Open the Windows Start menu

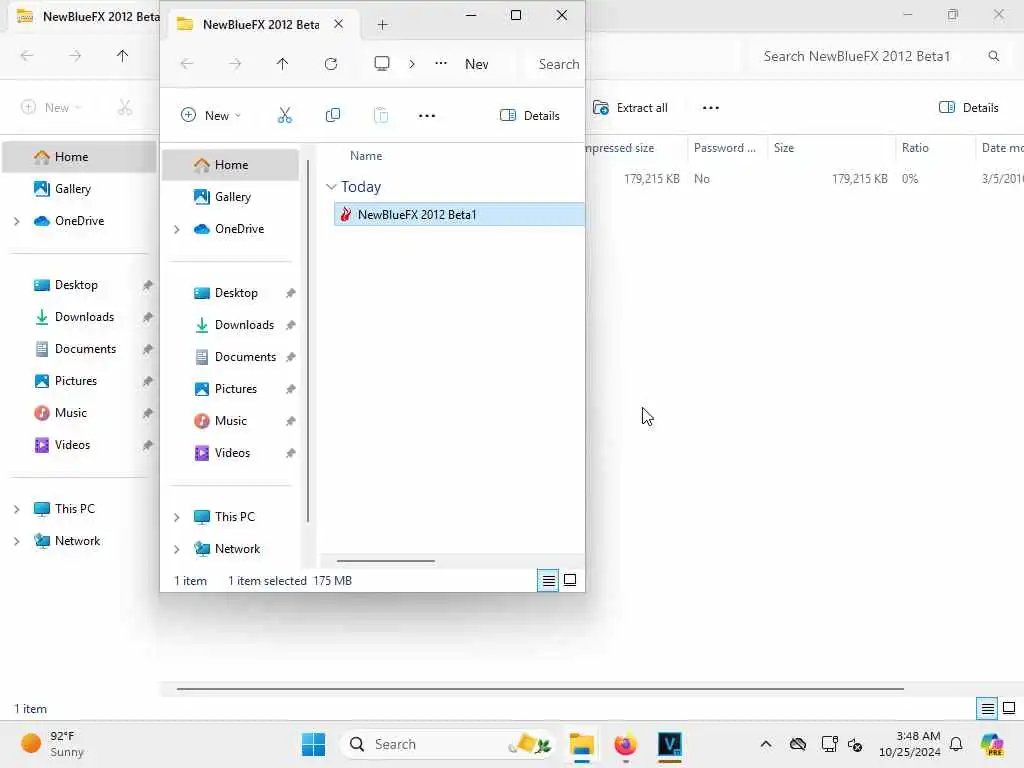pyautogui.click(x=313, y=744)
